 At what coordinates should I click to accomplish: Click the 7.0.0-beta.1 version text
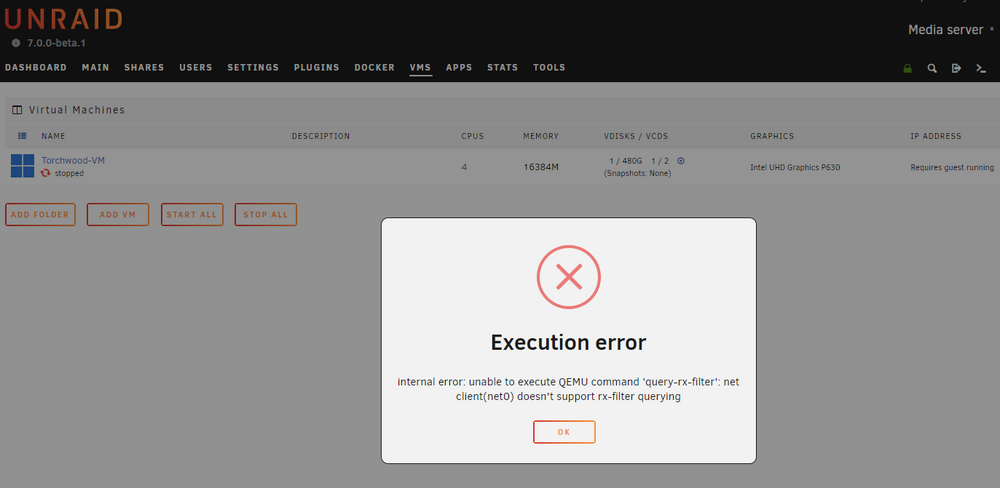pyautogui.click(x=56, y=43)
